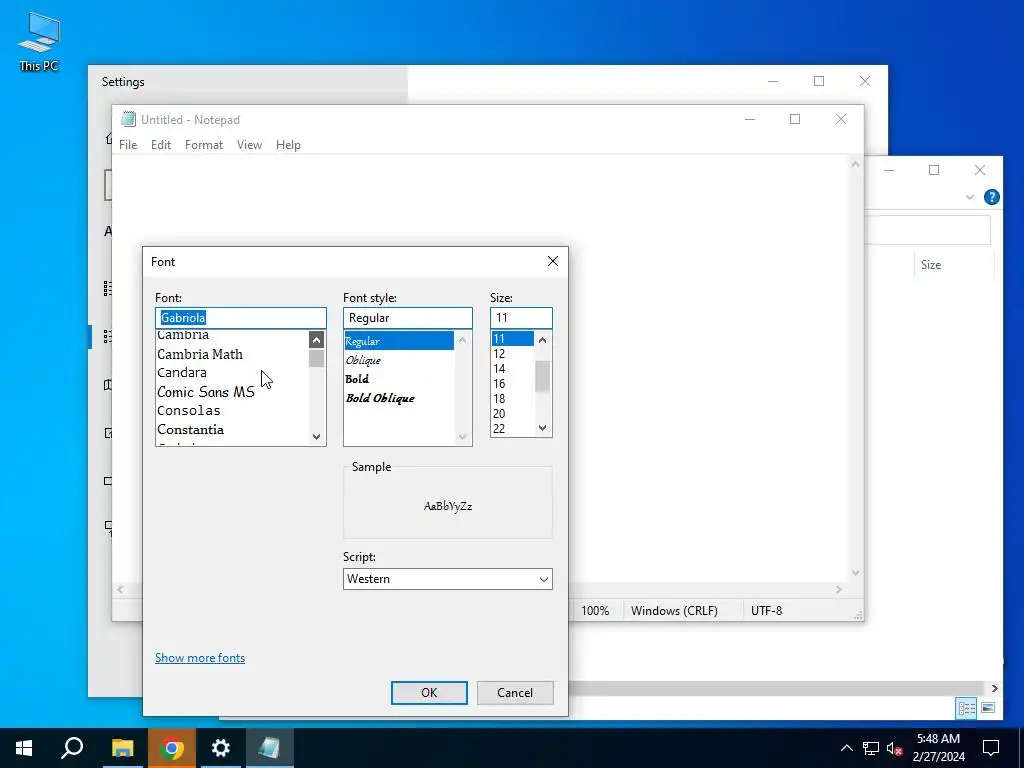Click the blue help icon in Explorer window
1024x768 pixels.
pyautogui.click(x=991, y=197)
